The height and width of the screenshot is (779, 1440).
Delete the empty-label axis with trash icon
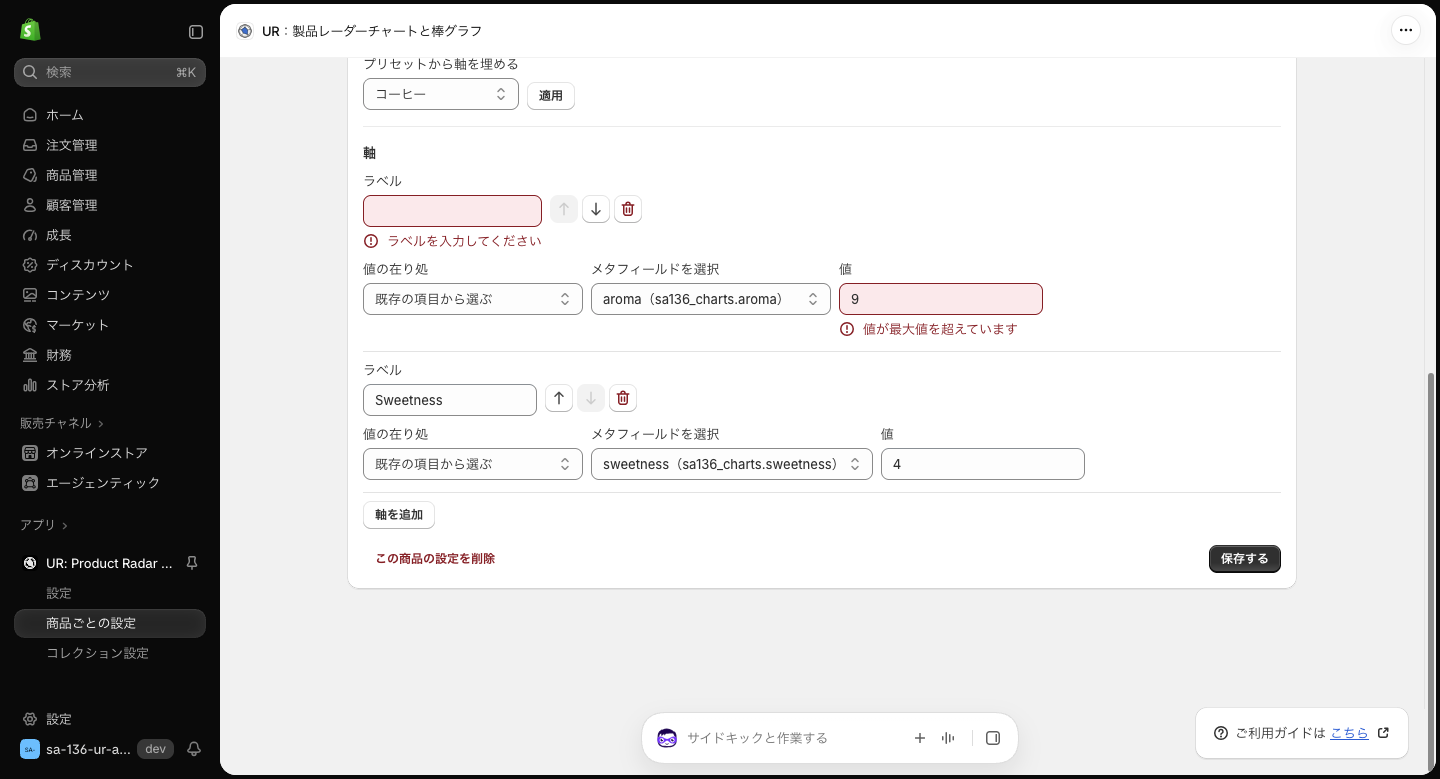tap(628, 209)
